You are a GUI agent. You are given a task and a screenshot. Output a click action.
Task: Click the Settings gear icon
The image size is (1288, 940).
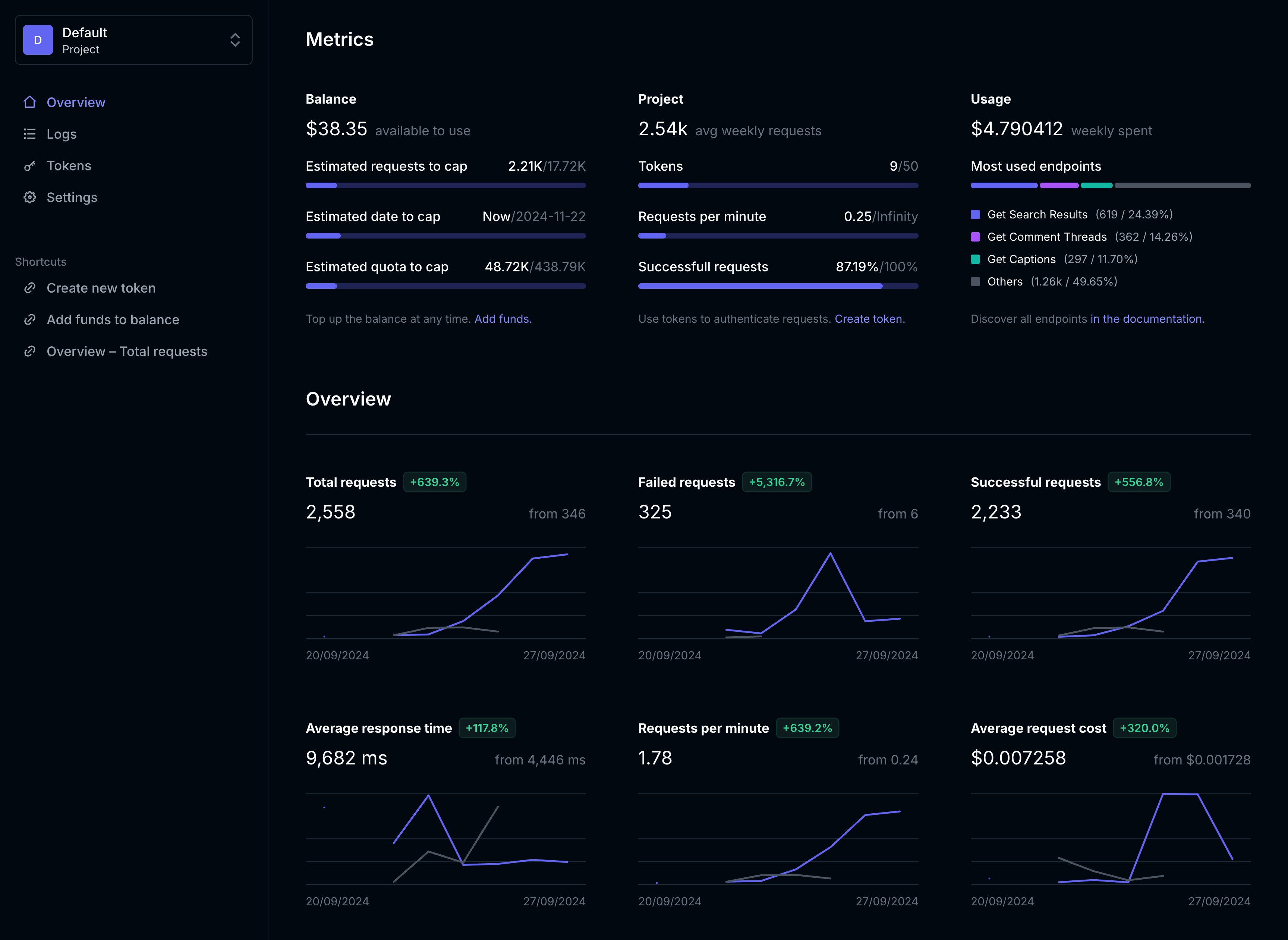click(x=29, y=198)
